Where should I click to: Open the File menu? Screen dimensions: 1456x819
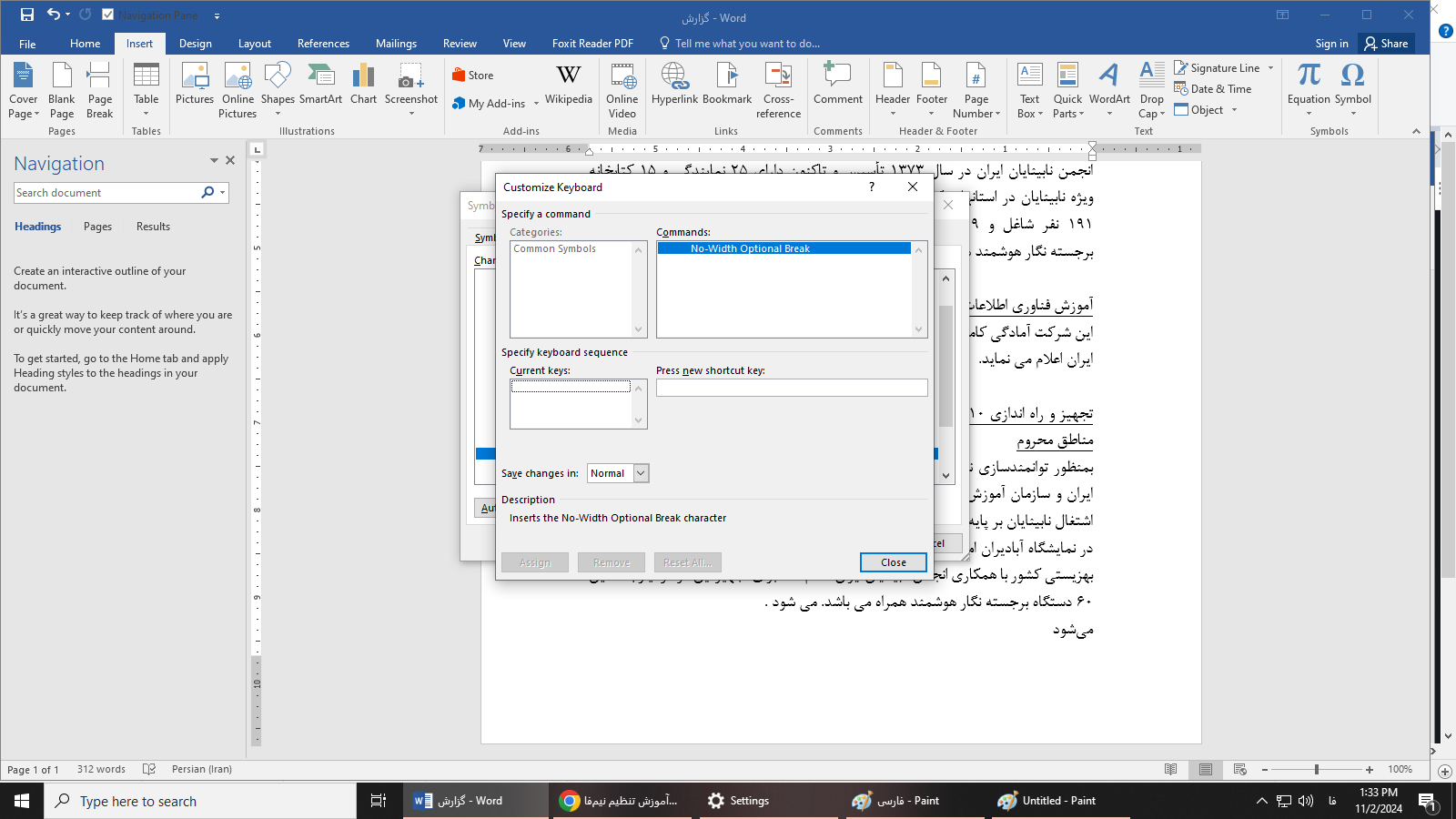[27, 44]
